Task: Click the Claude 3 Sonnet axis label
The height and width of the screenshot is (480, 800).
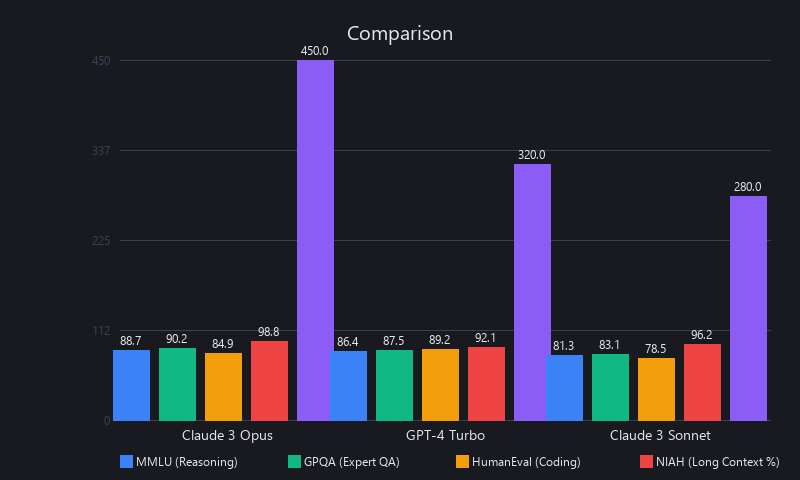Action: pos(660,435)
